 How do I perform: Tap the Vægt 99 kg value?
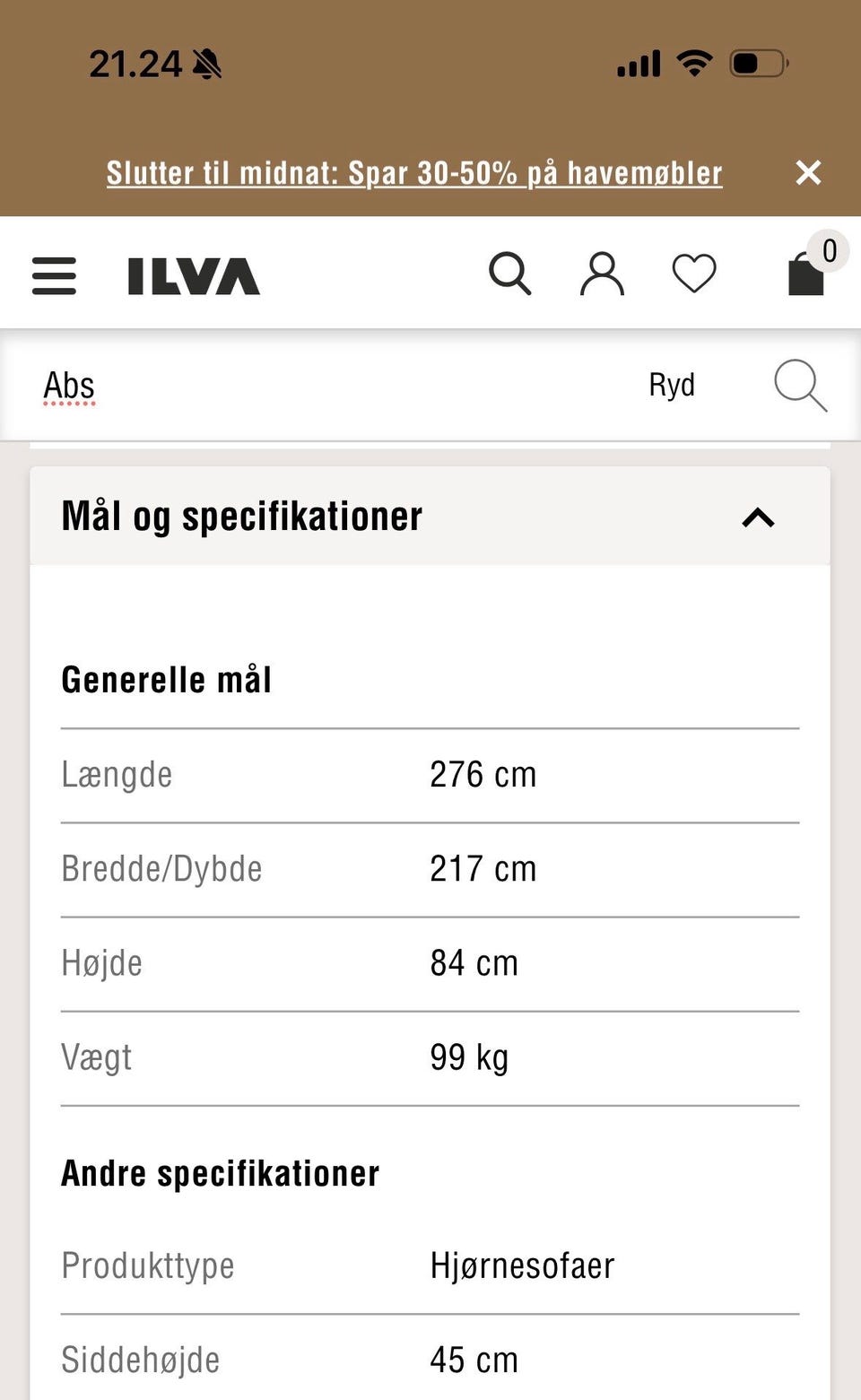click(x=469, y=1057)
